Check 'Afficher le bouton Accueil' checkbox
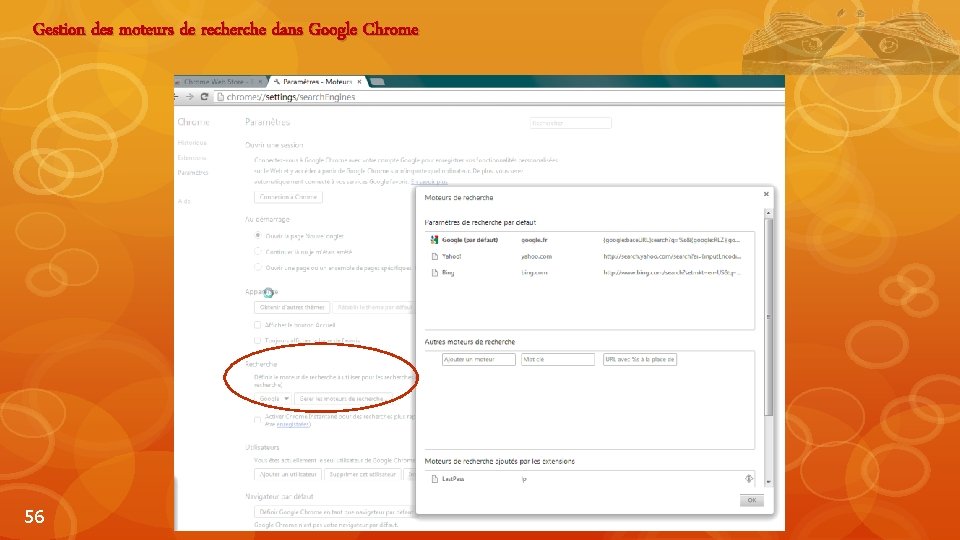This screenshot has height=540, width=960. [257, 325]
